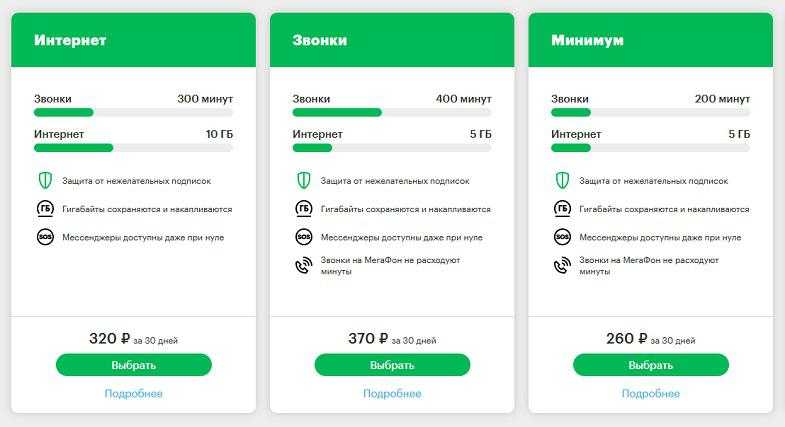785x427 pixels.
Task: Click the 10 ГБ internet bar in Интернет
Action: 134,148
